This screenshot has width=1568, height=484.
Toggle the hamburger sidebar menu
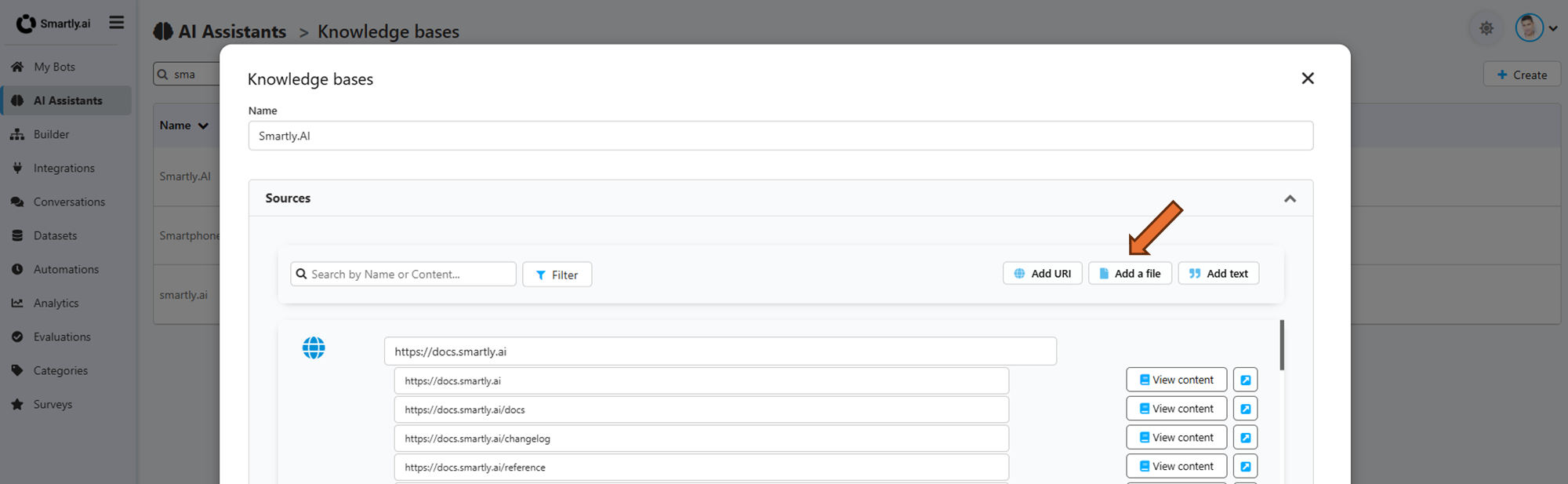tap(116, 23)
